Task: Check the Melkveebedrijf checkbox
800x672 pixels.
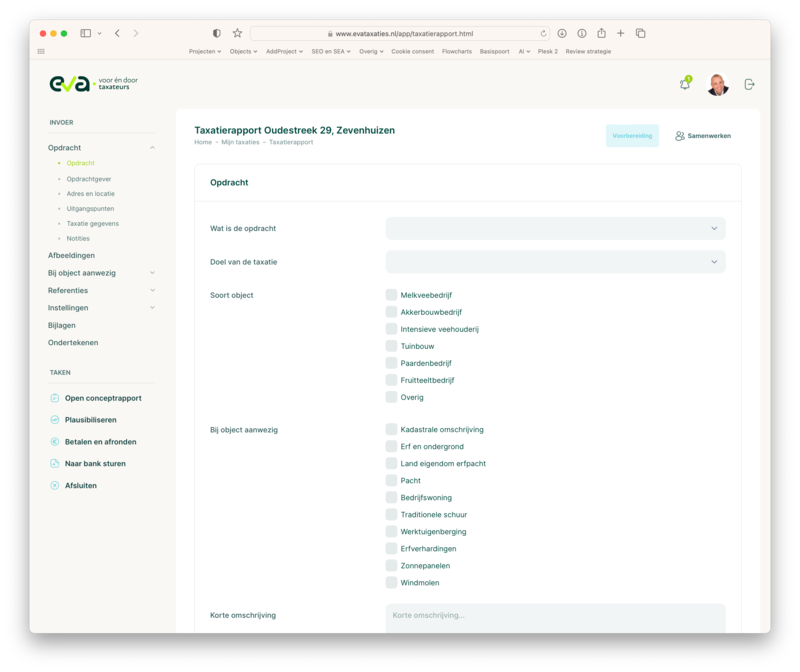Action: pos(391,295)
